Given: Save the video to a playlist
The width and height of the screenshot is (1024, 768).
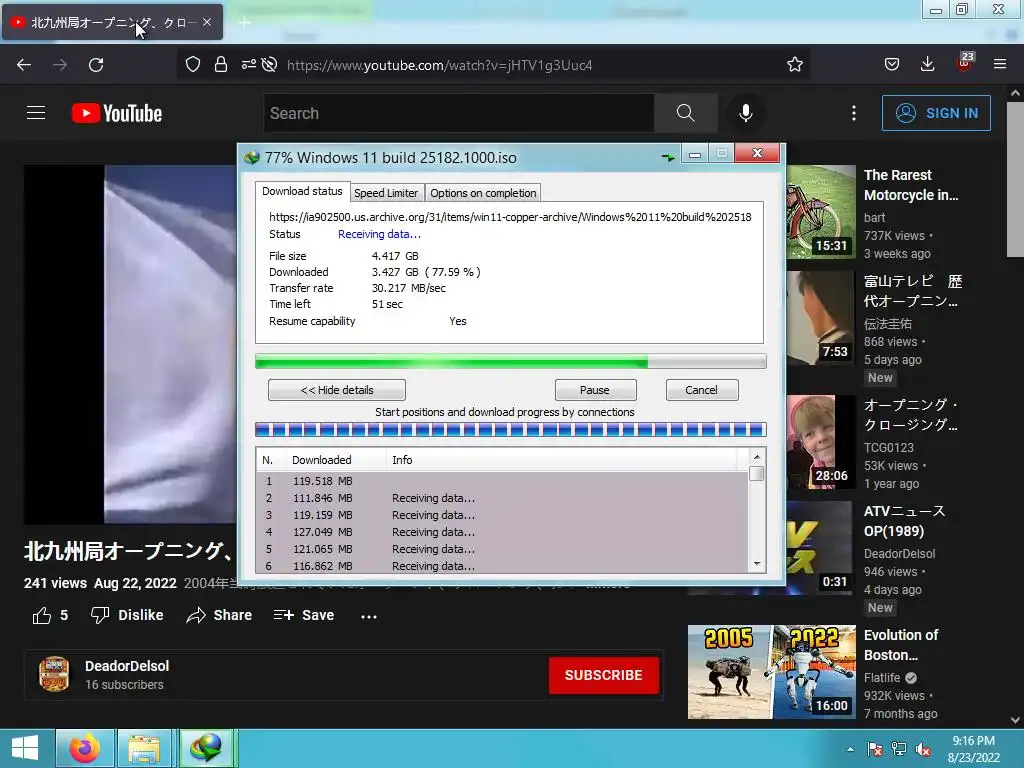Looking at the screenshot, I should click(304, 615).
